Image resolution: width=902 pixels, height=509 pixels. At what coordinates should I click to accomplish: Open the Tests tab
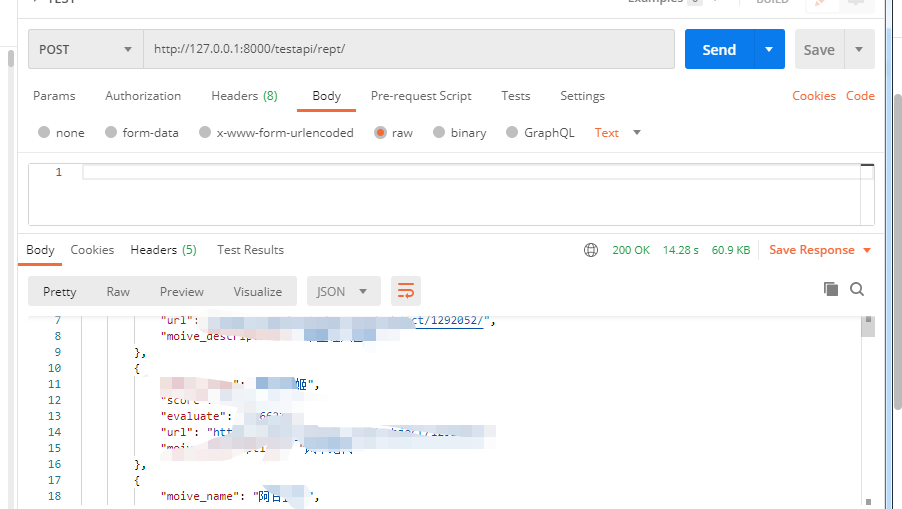pyautogui.click(x=515, y=96)
